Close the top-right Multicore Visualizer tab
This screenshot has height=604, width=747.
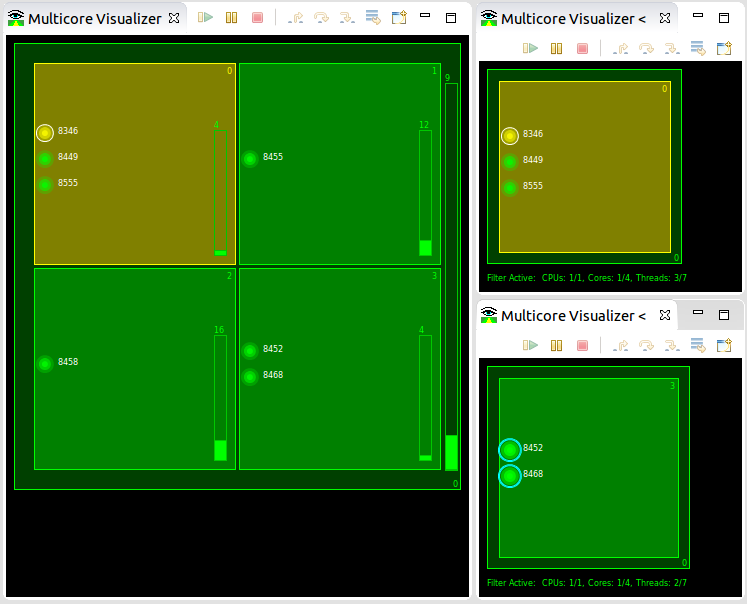(665, 18)
